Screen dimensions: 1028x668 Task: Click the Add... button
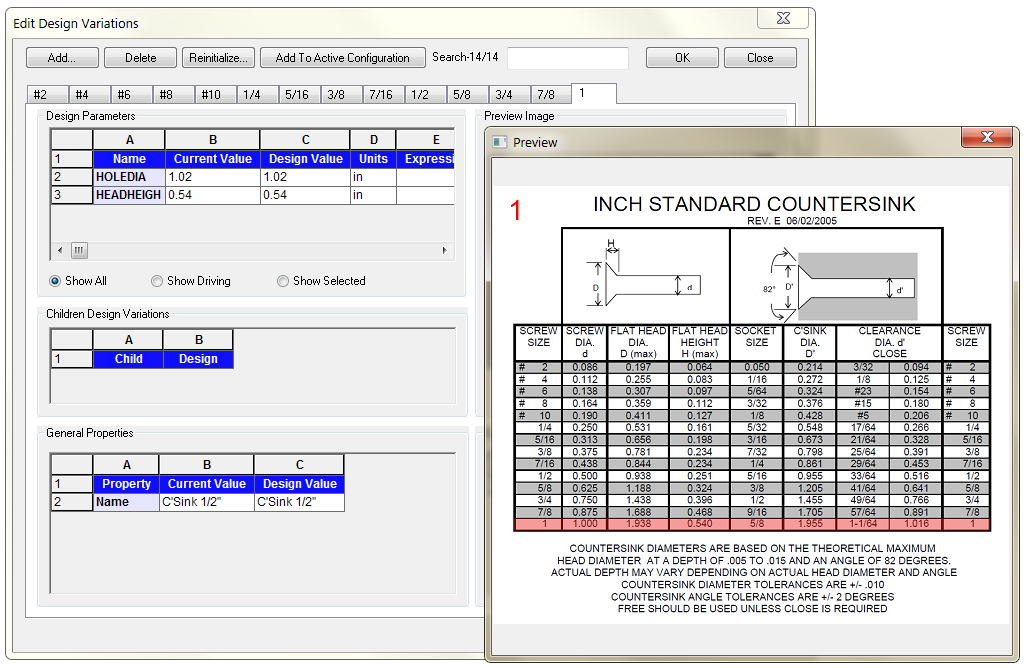(x=61, y=58)
